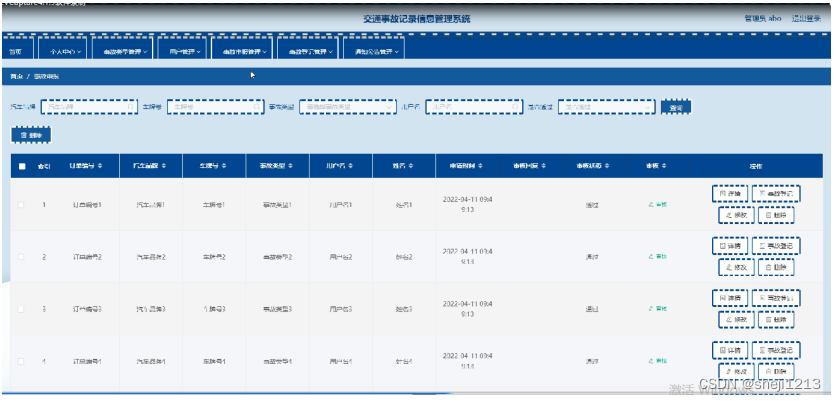
Task: Click the 操作 column header
Action: [x=756, y=166]
